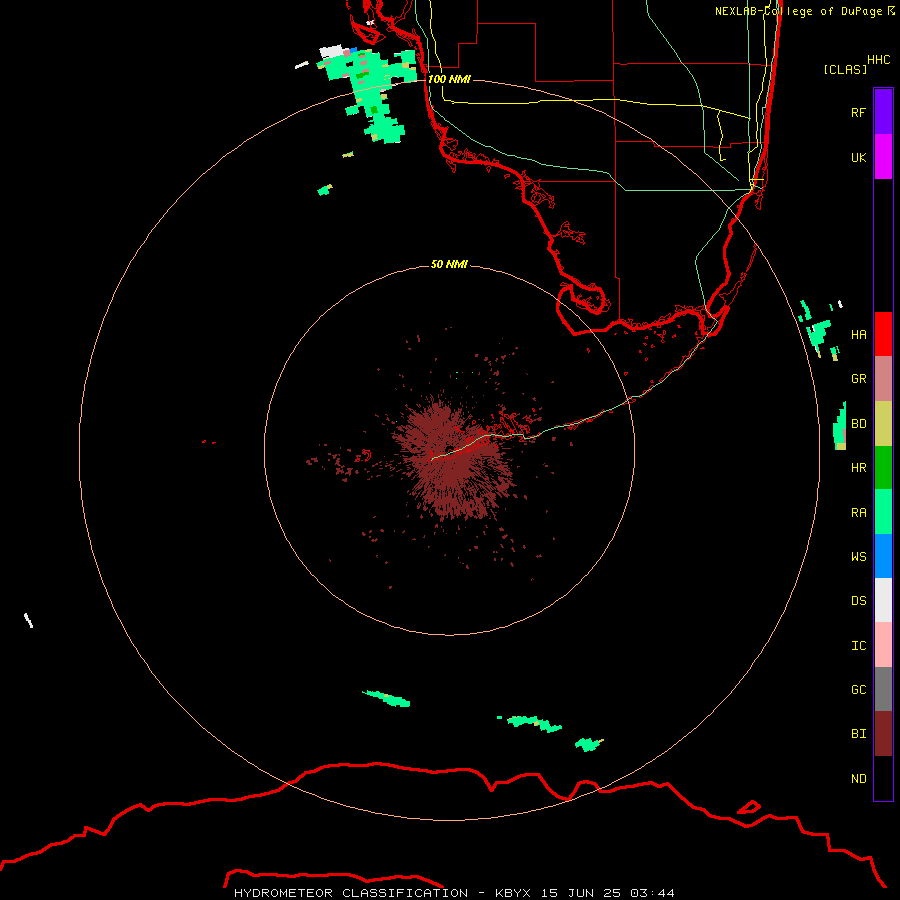Click the ND black legend swatch
The width and height of the screenshot is (900, 900).
(883, 778)
